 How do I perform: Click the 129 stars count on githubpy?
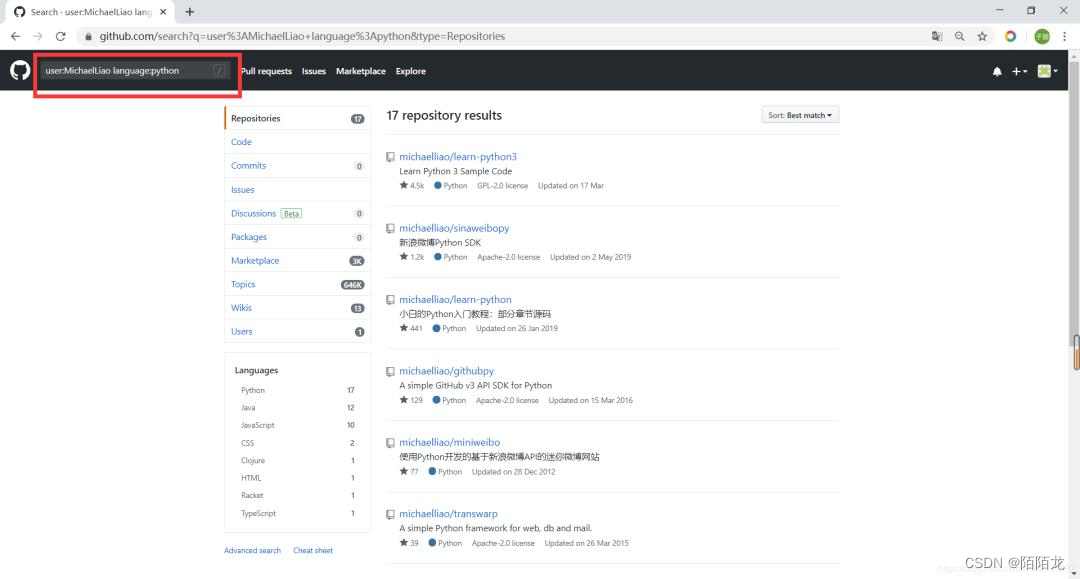411,400
